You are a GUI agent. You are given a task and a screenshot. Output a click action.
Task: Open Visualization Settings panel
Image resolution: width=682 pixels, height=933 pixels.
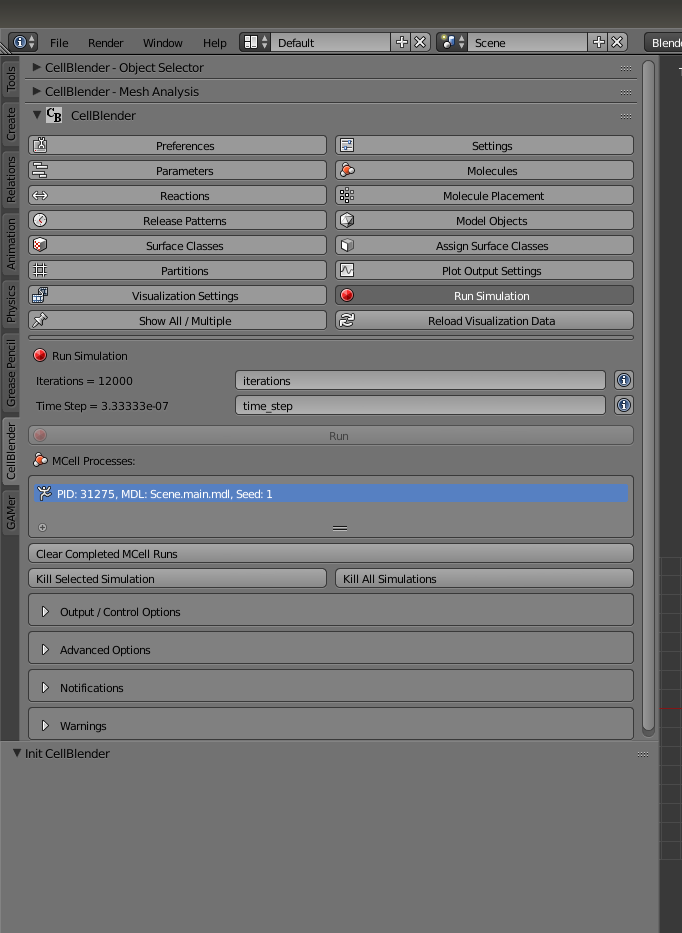click(177, 295)
